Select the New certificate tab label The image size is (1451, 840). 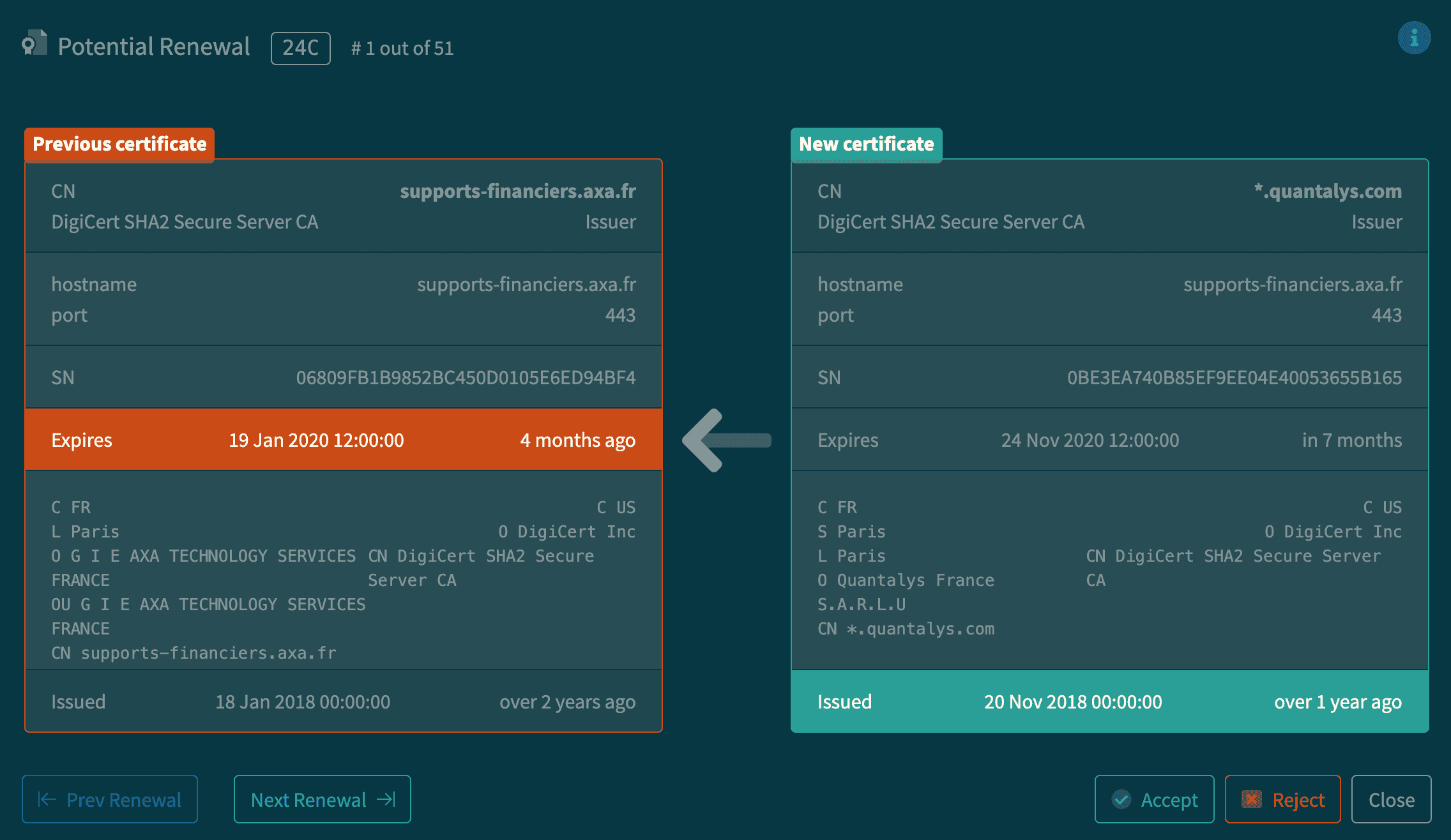(866, 144)
